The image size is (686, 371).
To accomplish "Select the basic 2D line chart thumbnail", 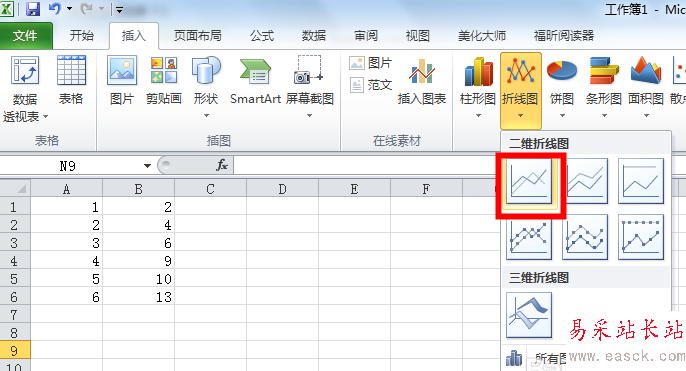I will (529, 182).
